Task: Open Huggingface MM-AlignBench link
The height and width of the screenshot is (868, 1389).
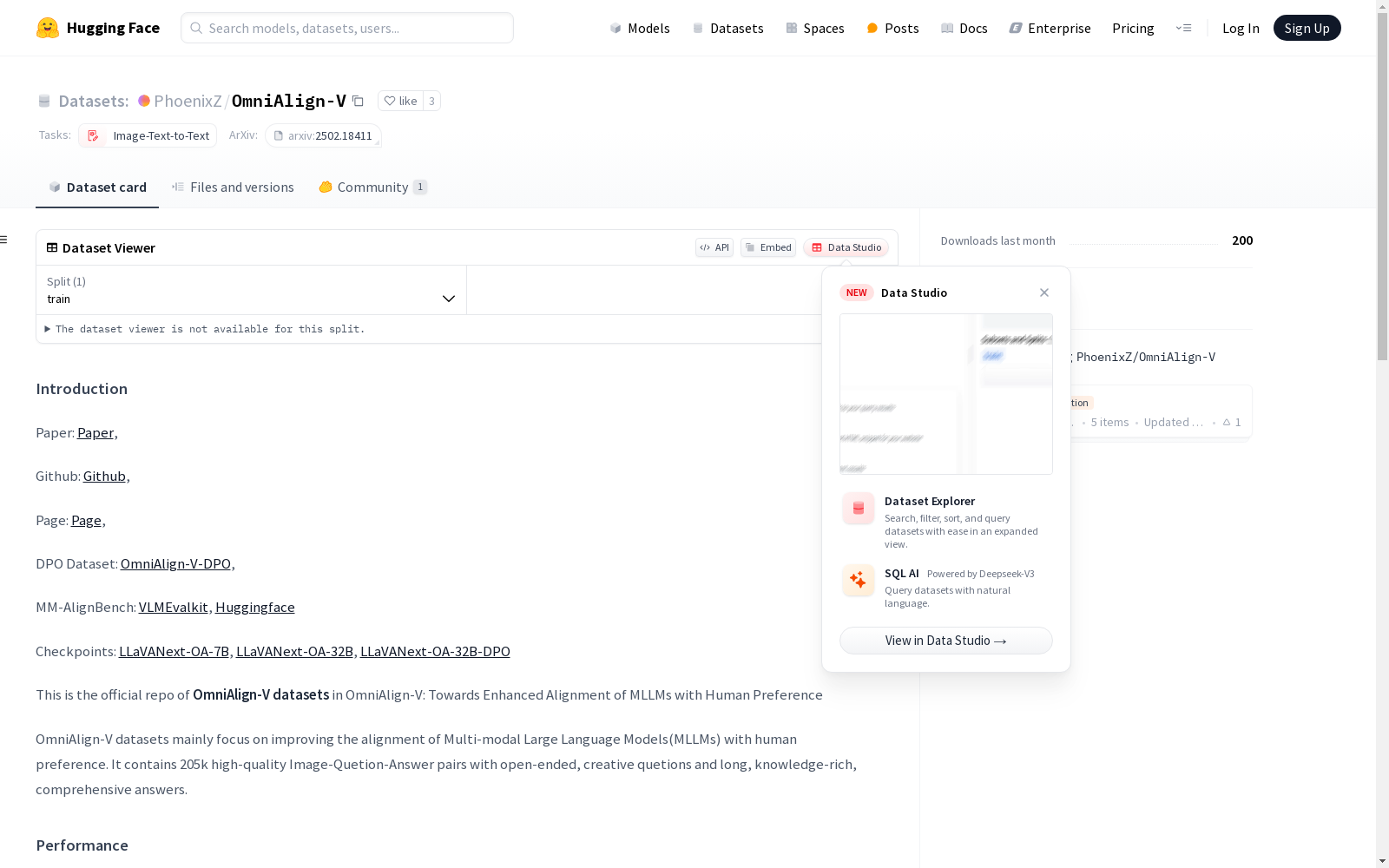Action: [x=255, y=608]
